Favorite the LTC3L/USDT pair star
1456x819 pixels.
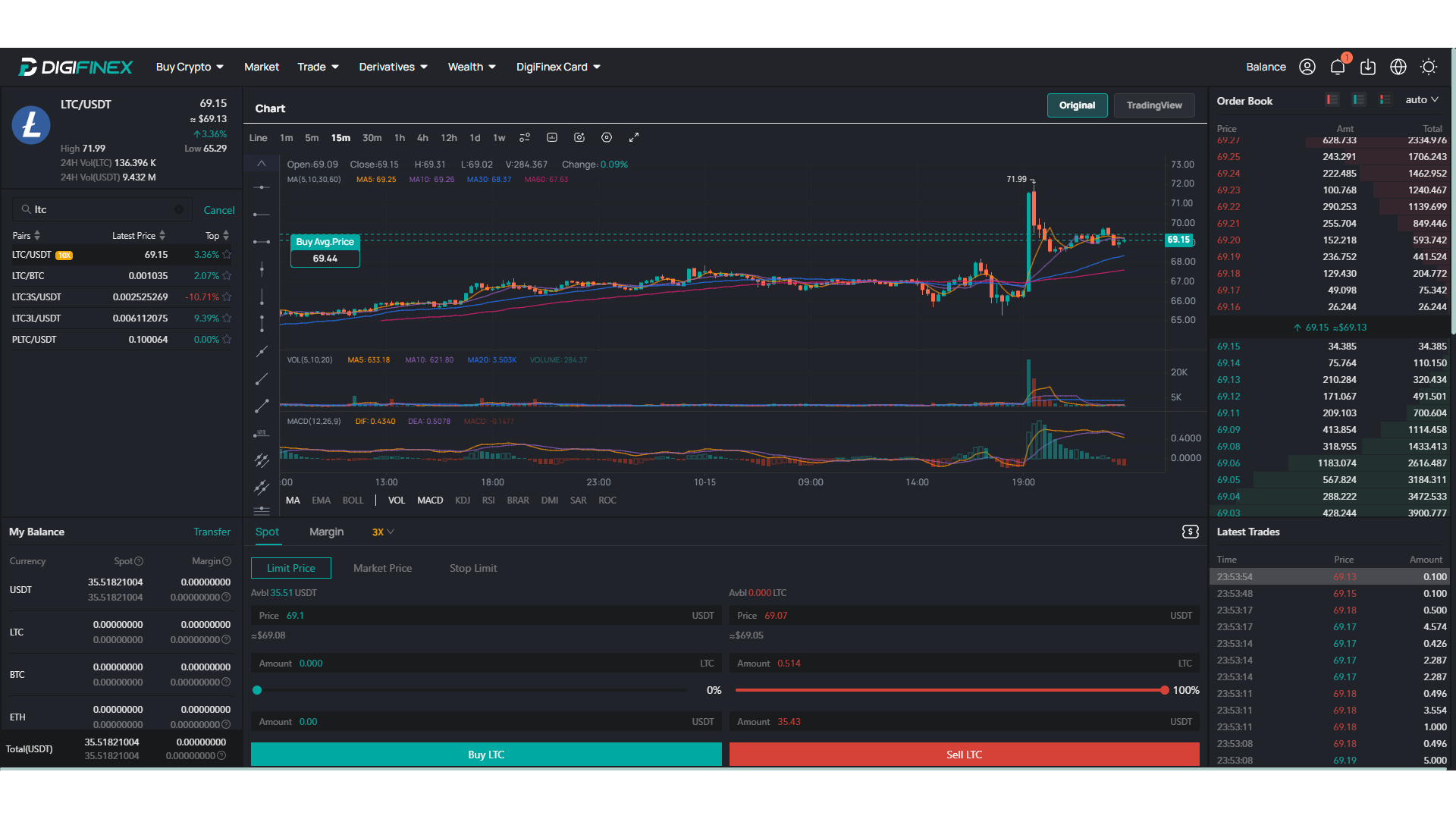tap(227, 318)
